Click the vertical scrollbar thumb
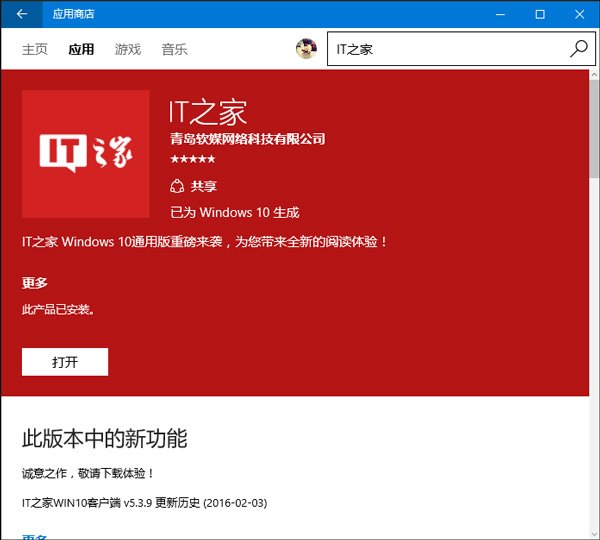Viewport: 600px width, 540px height. pyautogui.click(x=594, y=127)
